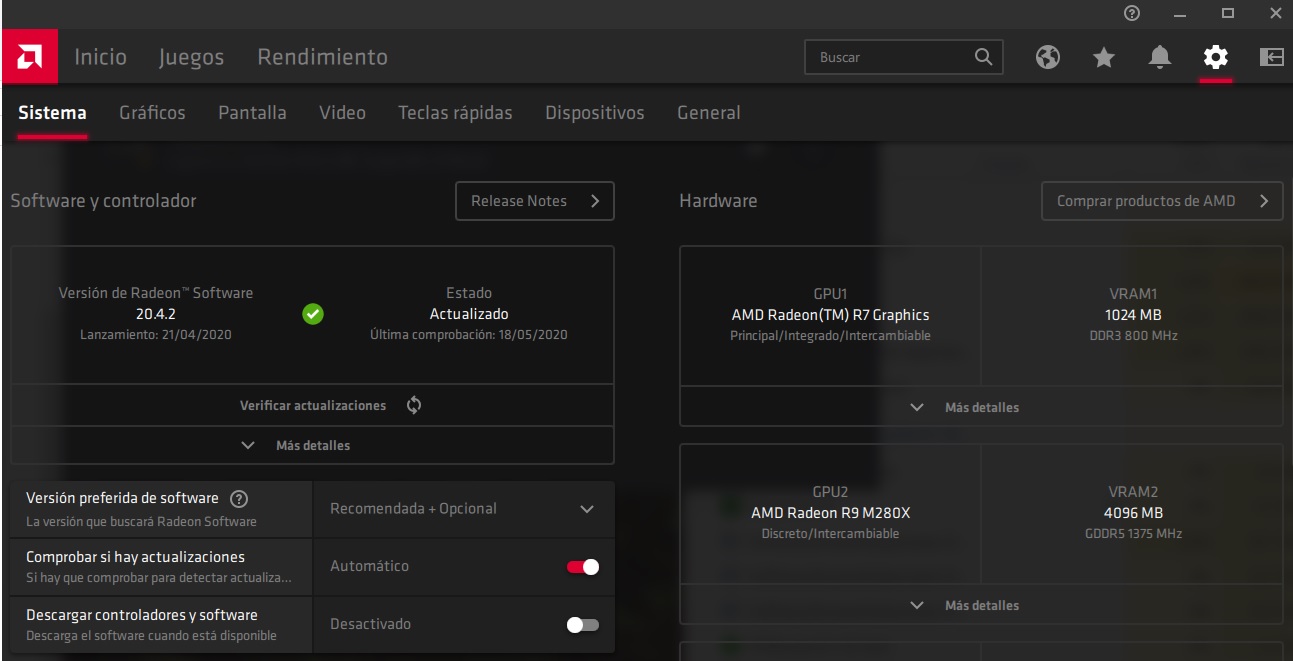Expand Más detalles under Software y controlador
The image size is (1293, 661).
click(x=312, y=445)
